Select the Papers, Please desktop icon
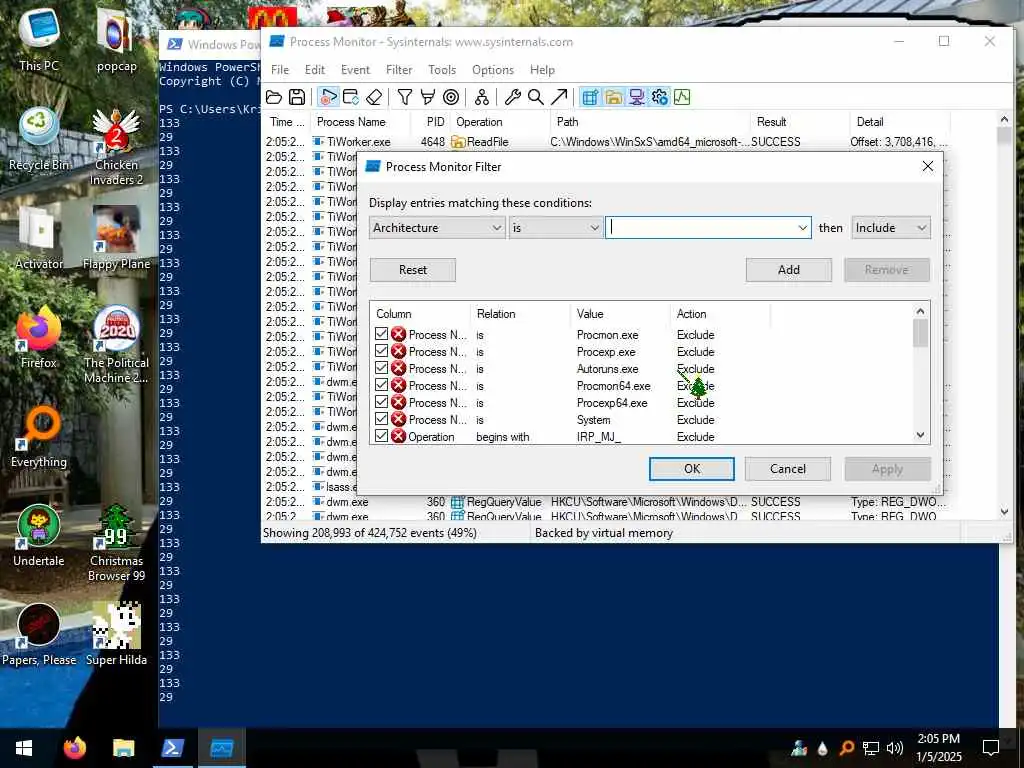The image size is (1024, 768). pos(39,635)
